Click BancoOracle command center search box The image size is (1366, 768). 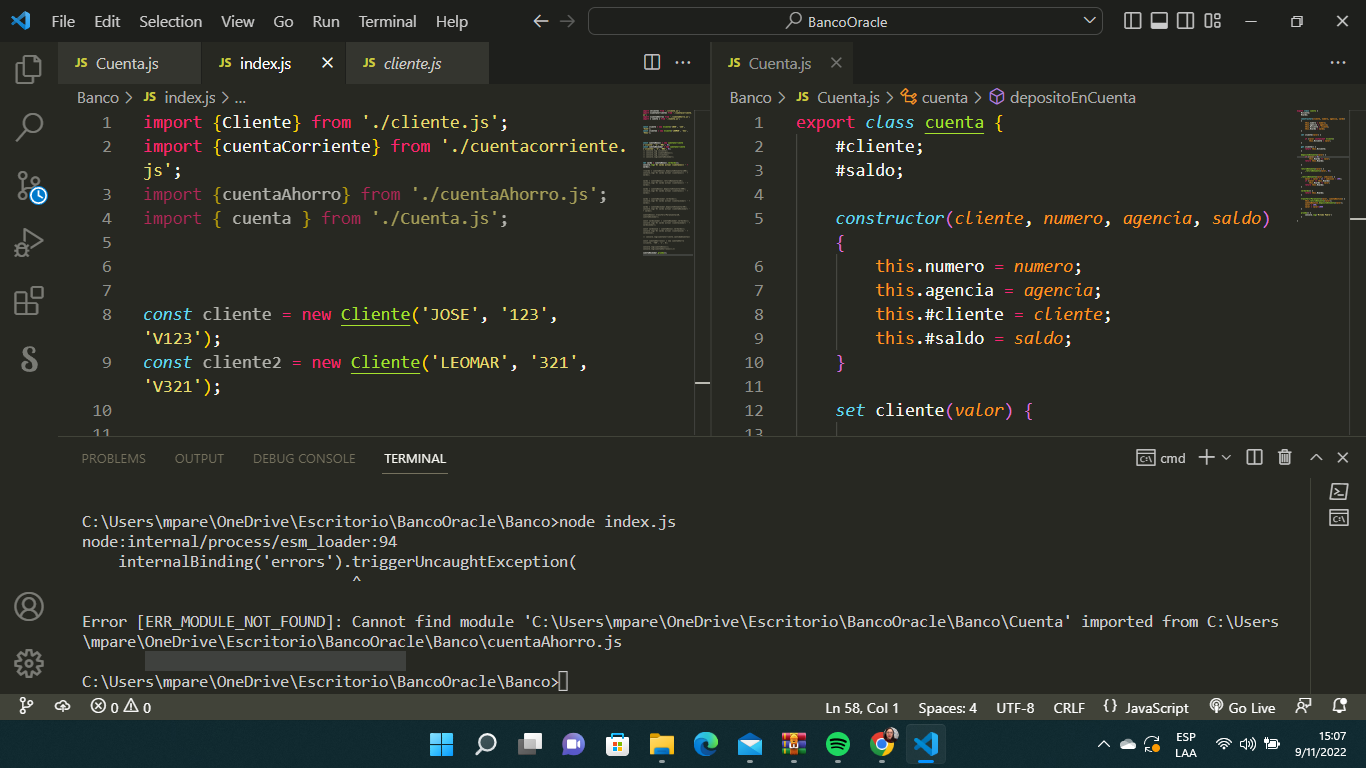[x=845, y=21]
